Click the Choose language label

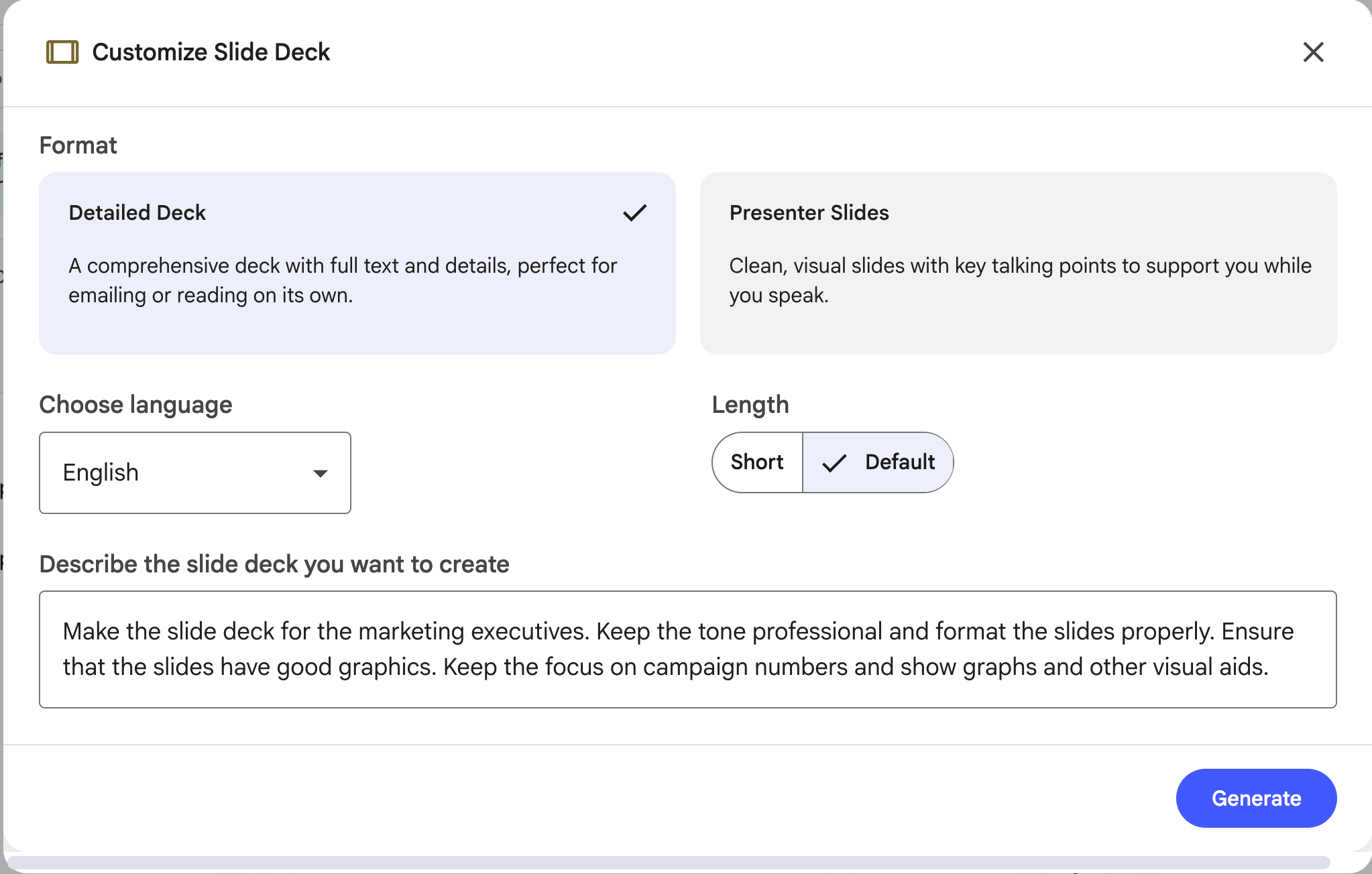pos(135,405)
